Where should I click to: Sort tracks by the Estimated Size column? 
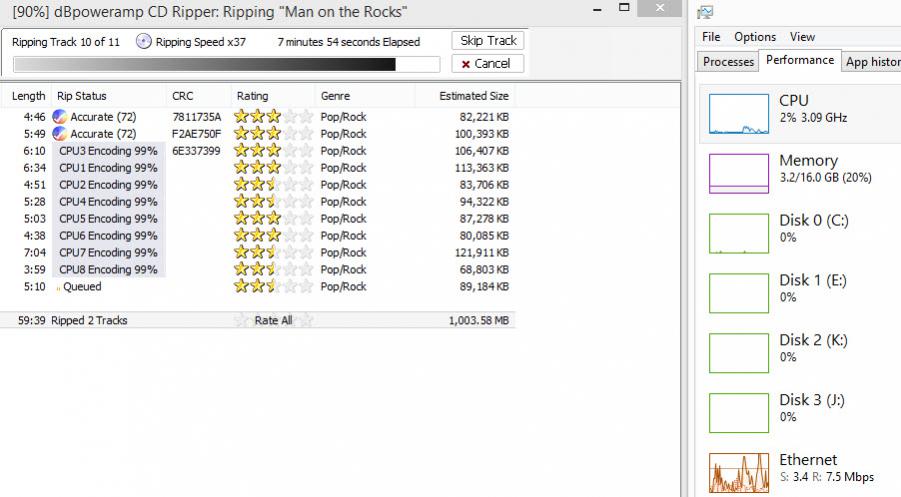coord(474,96)
